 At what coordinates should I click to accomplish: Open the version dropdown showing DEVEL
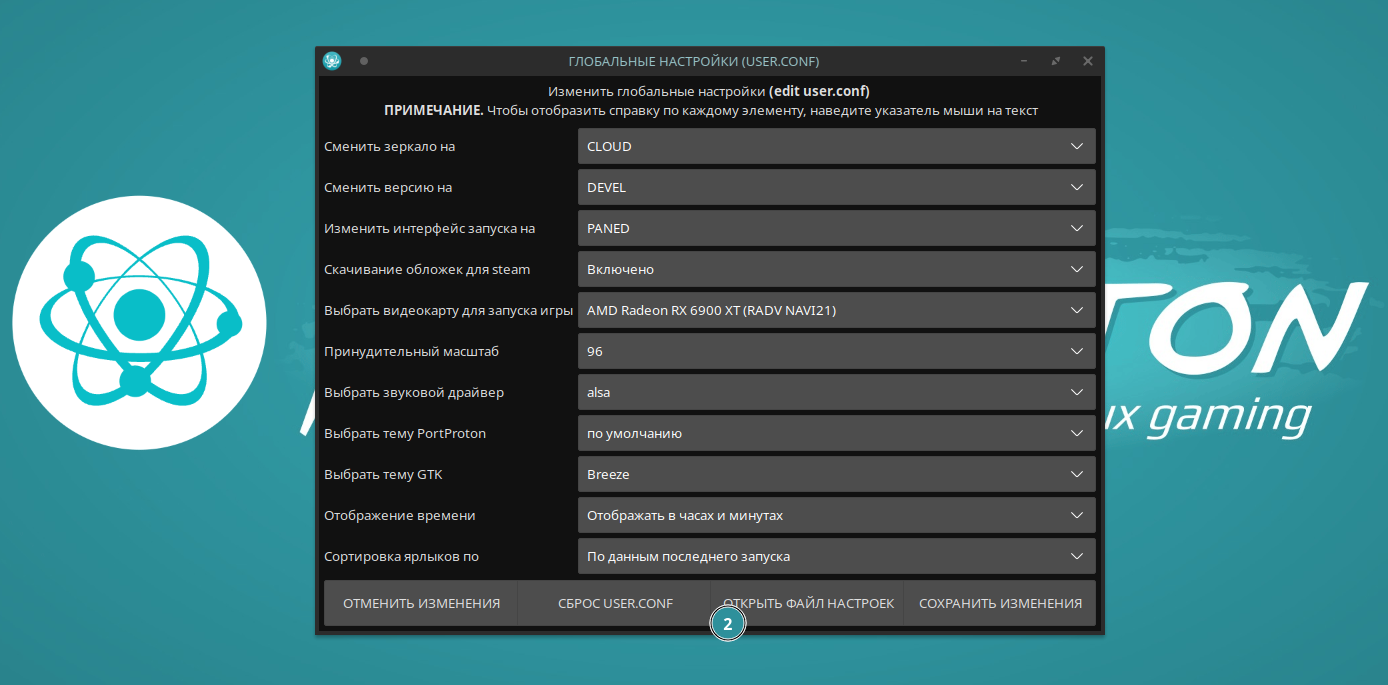(x=837, y=187)
